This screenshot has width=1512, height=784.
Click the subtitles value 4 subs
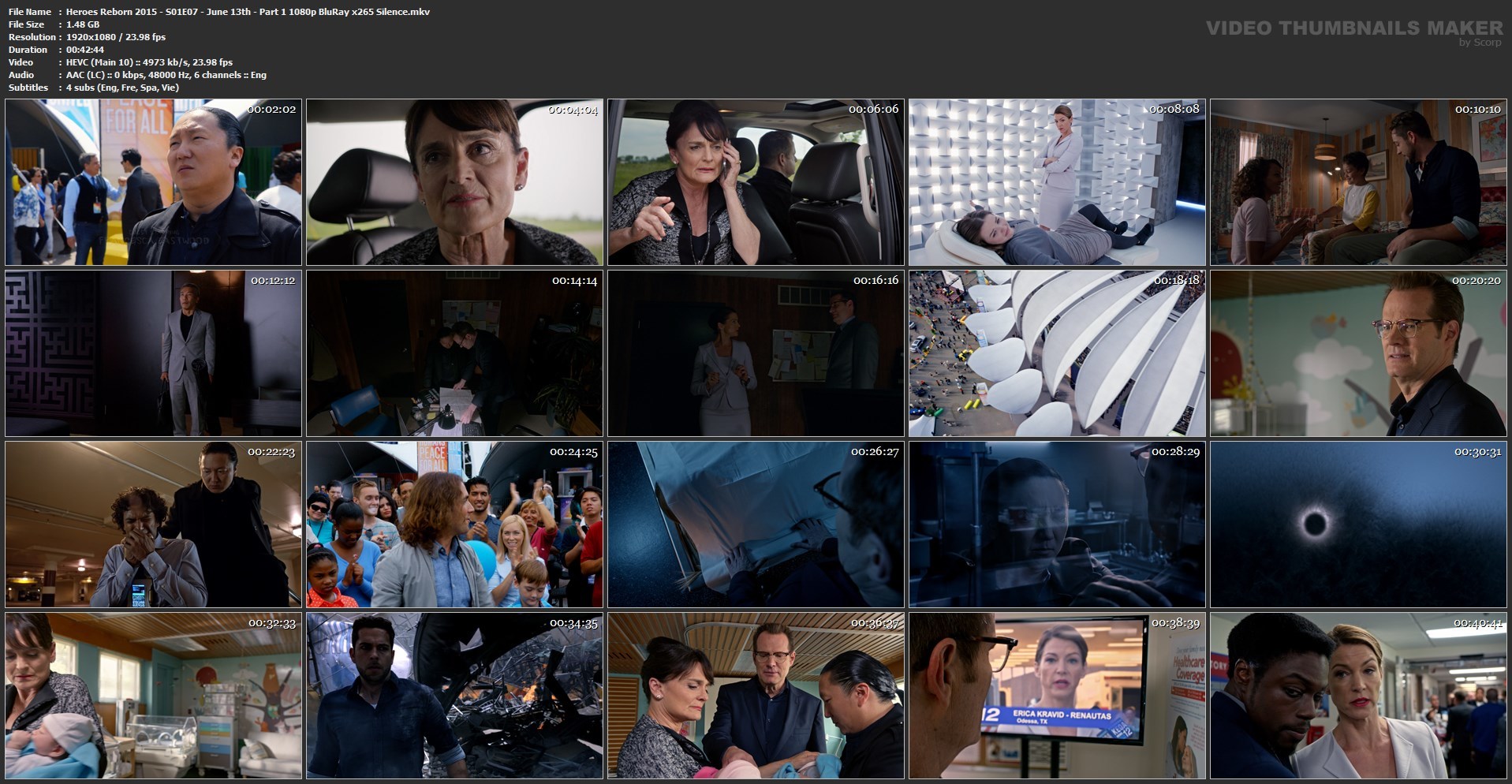pyautogui.click(x=122, y=88)
